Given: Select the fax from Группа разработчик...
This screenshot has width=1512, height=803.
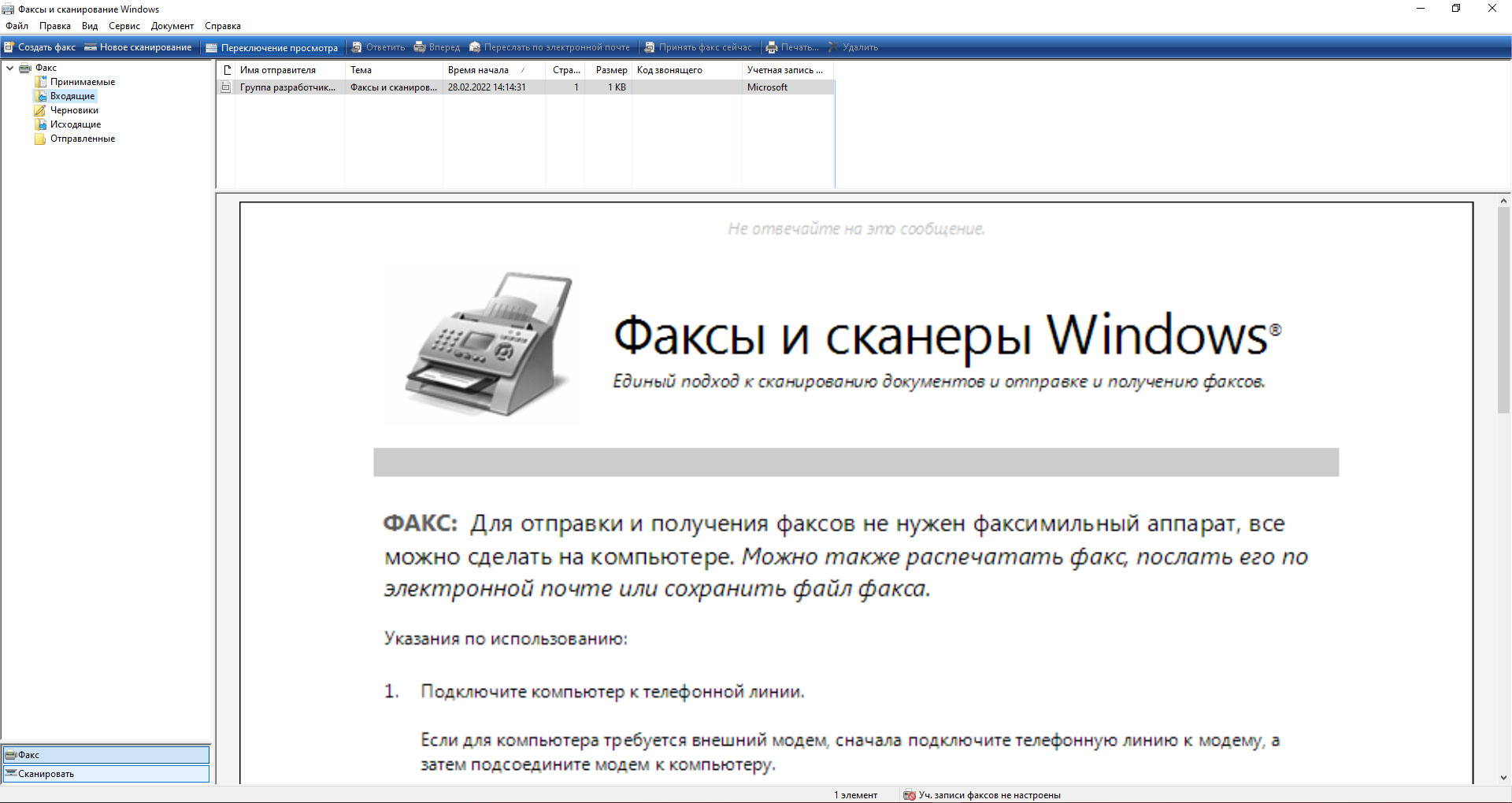Looking at the screenshot, I should pos(287,87).
